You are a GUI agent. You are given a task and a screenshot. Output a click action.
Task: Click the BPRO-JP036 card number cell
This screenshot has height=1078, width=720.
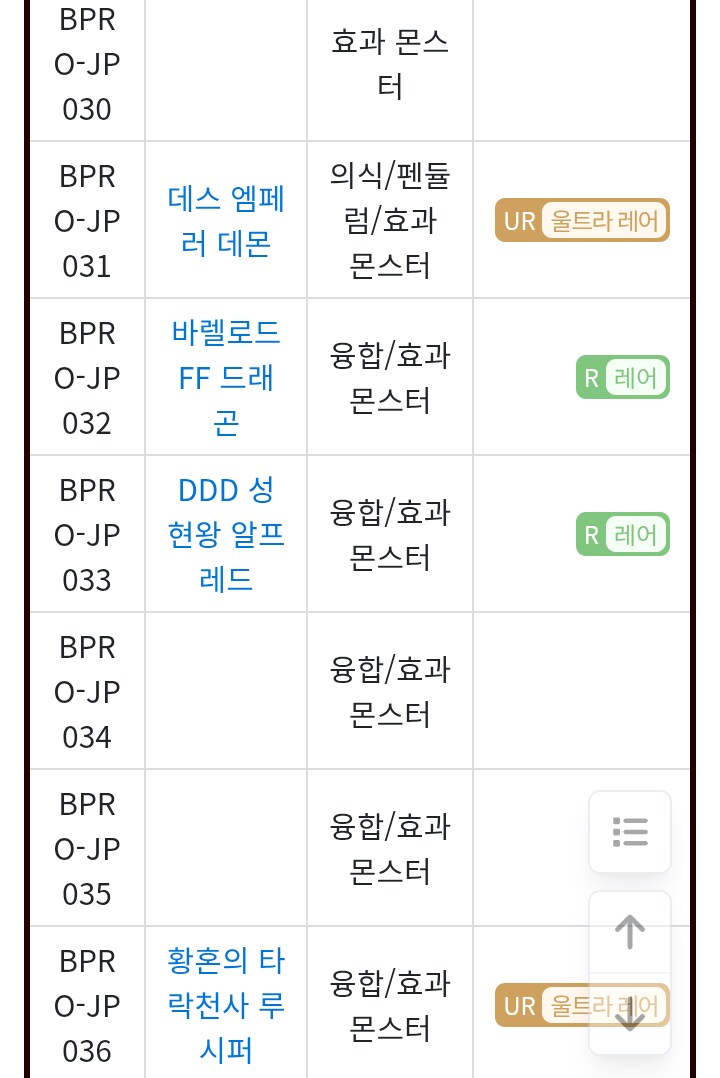point(87,1005)
